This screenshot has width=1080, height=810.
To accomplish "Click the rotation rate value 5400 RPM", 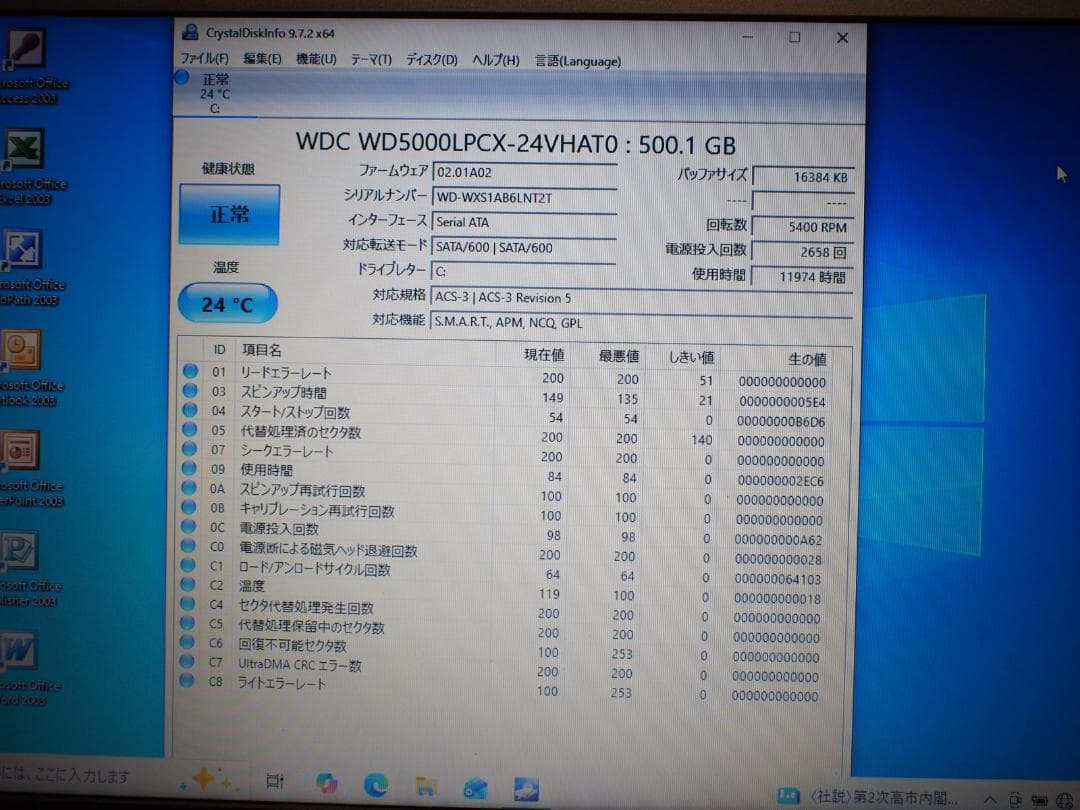I will pos(803,227).
